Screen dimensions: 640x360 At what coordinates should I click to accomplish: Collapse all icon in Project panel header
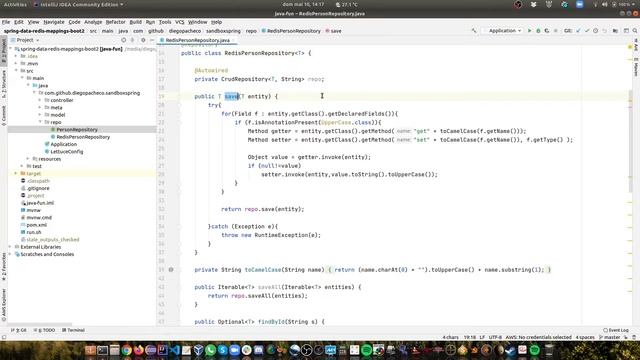point(132,40)
